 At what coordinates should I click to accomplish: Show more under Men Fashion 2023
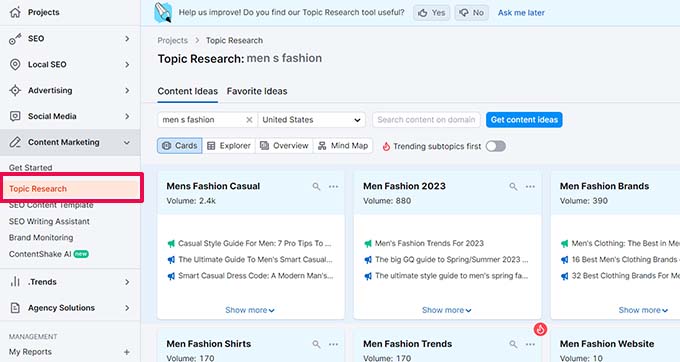447,310
